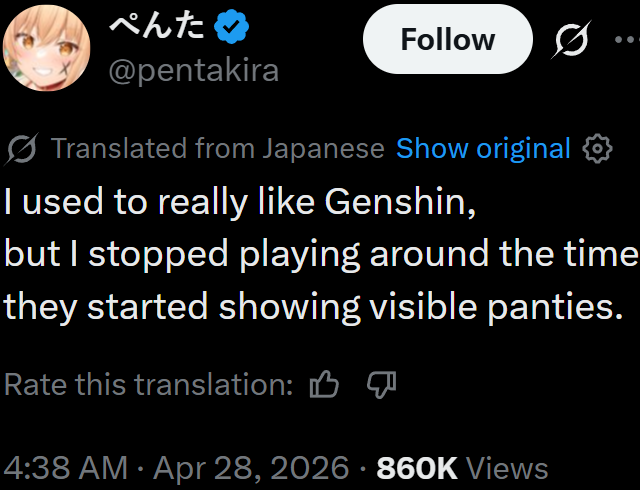Rate the translation with thumbs down

[382, 384]
